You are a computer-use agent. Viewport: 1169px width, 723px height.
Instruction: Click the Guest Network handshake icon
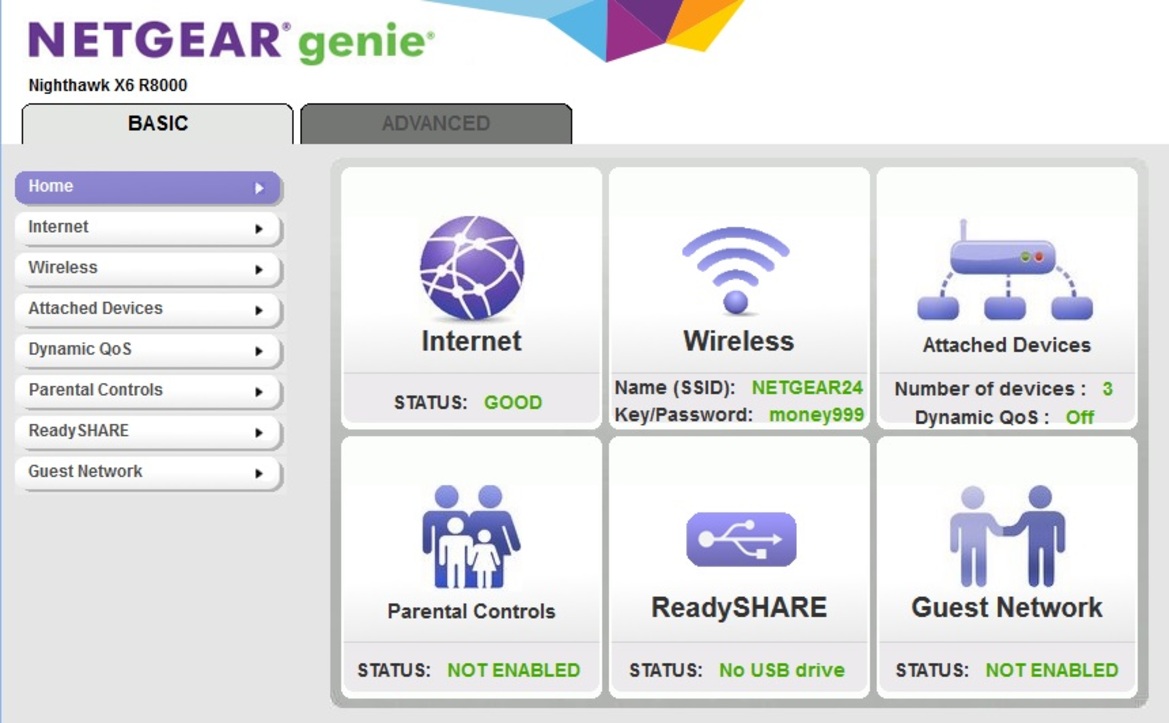click(x=1007, y=535)
